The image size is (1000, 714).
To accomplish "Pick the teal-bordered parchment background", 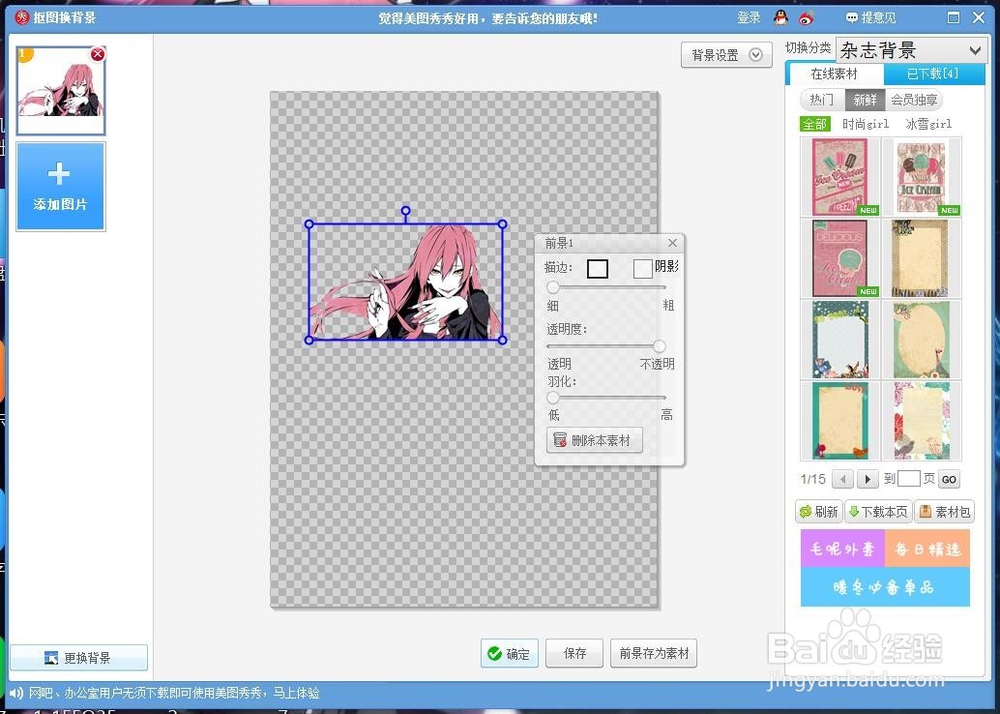I will click(840, 421).
